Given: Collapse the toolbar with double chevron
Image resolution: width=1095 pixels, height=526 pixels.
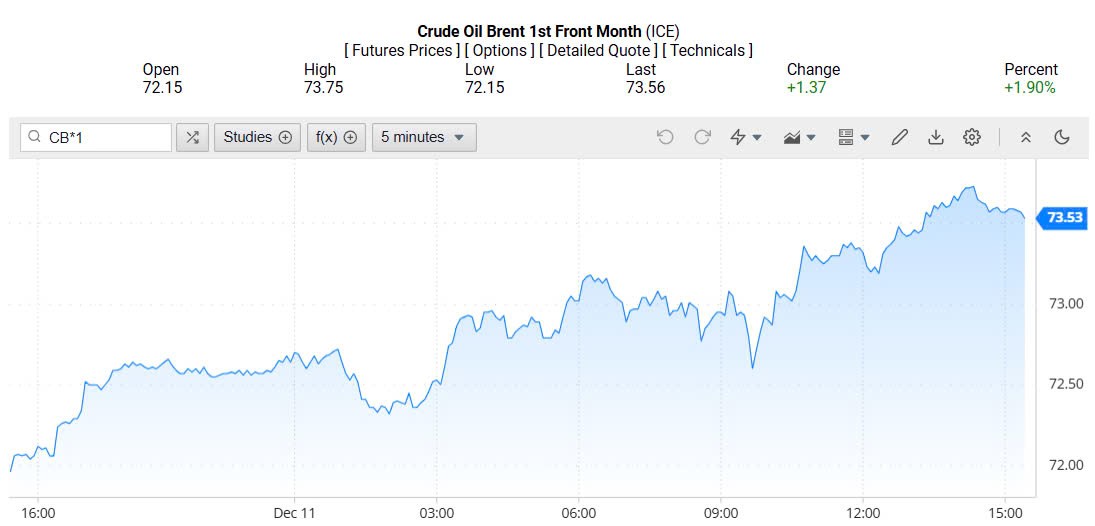Looking at the screenshot, I should (1025, 137).
